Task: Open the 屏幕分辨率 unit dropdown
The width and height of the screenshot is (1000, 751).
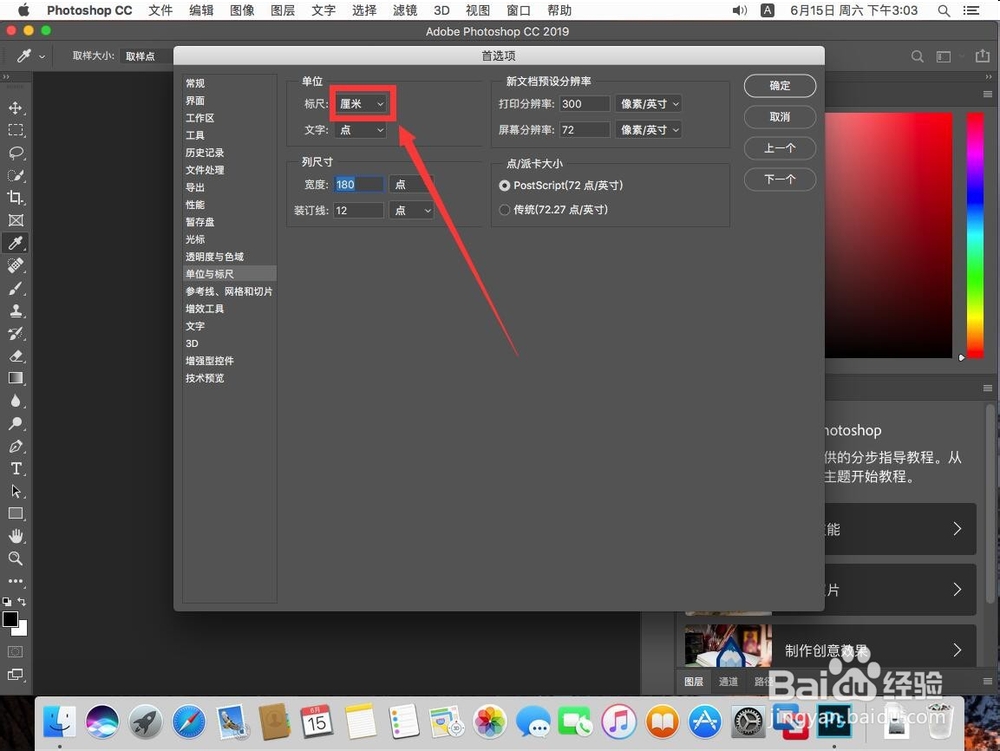Action: [x=648, y=130]
